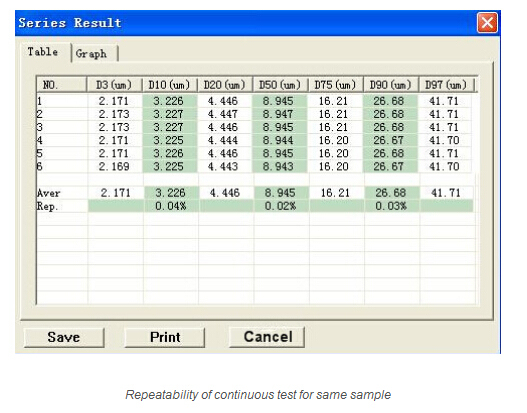Click D97 value 41.70 in row 6
This screenshot has height=413, width=527.
click(x=444, y=167)
